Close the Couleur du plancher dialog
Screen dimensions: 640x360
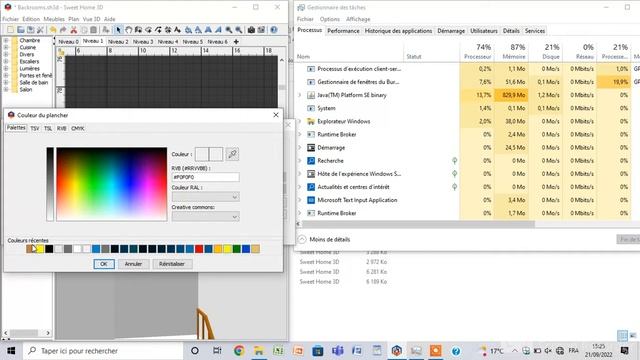pos(276,115)
